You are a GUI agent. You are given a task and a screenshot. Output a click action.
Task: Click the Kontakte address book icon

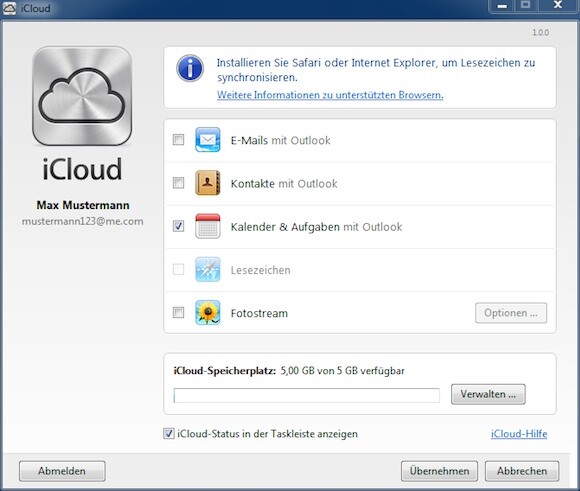208,183
